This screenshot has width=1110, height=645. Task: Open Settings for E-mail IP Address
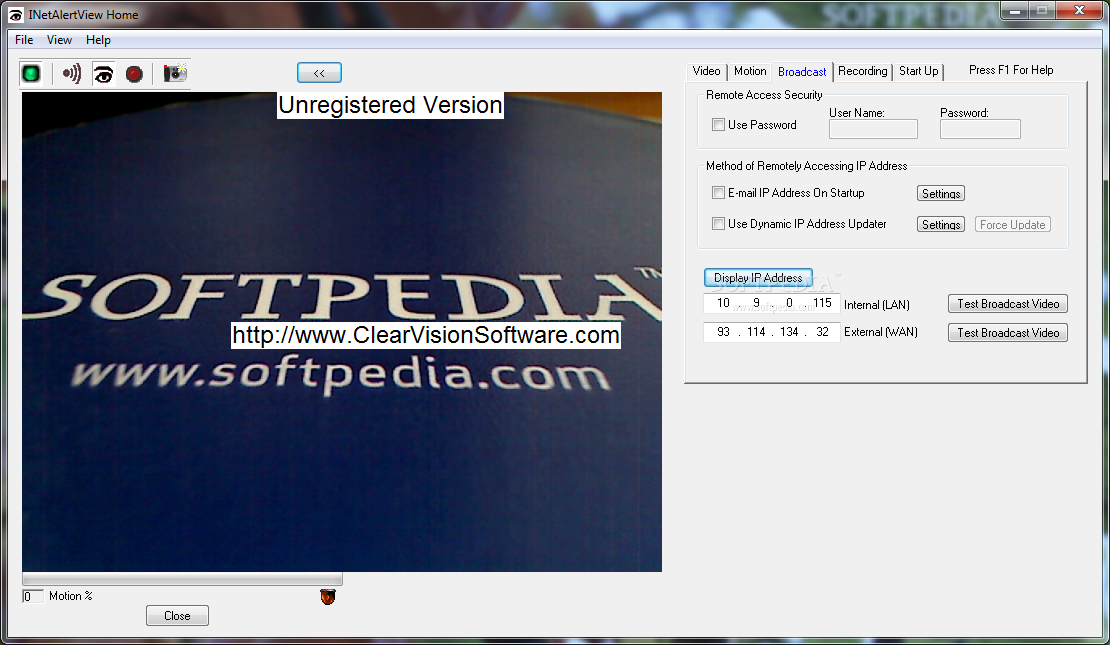(x=941, y=193)
